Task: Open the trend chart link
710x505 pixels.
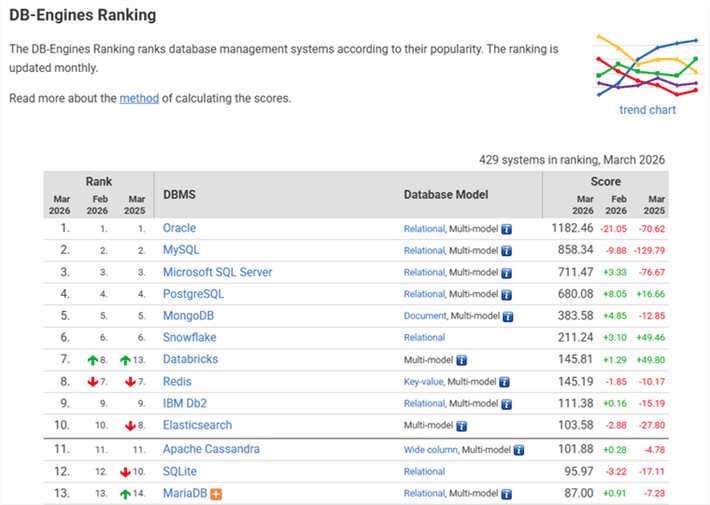Action: (x=648, y=110)
